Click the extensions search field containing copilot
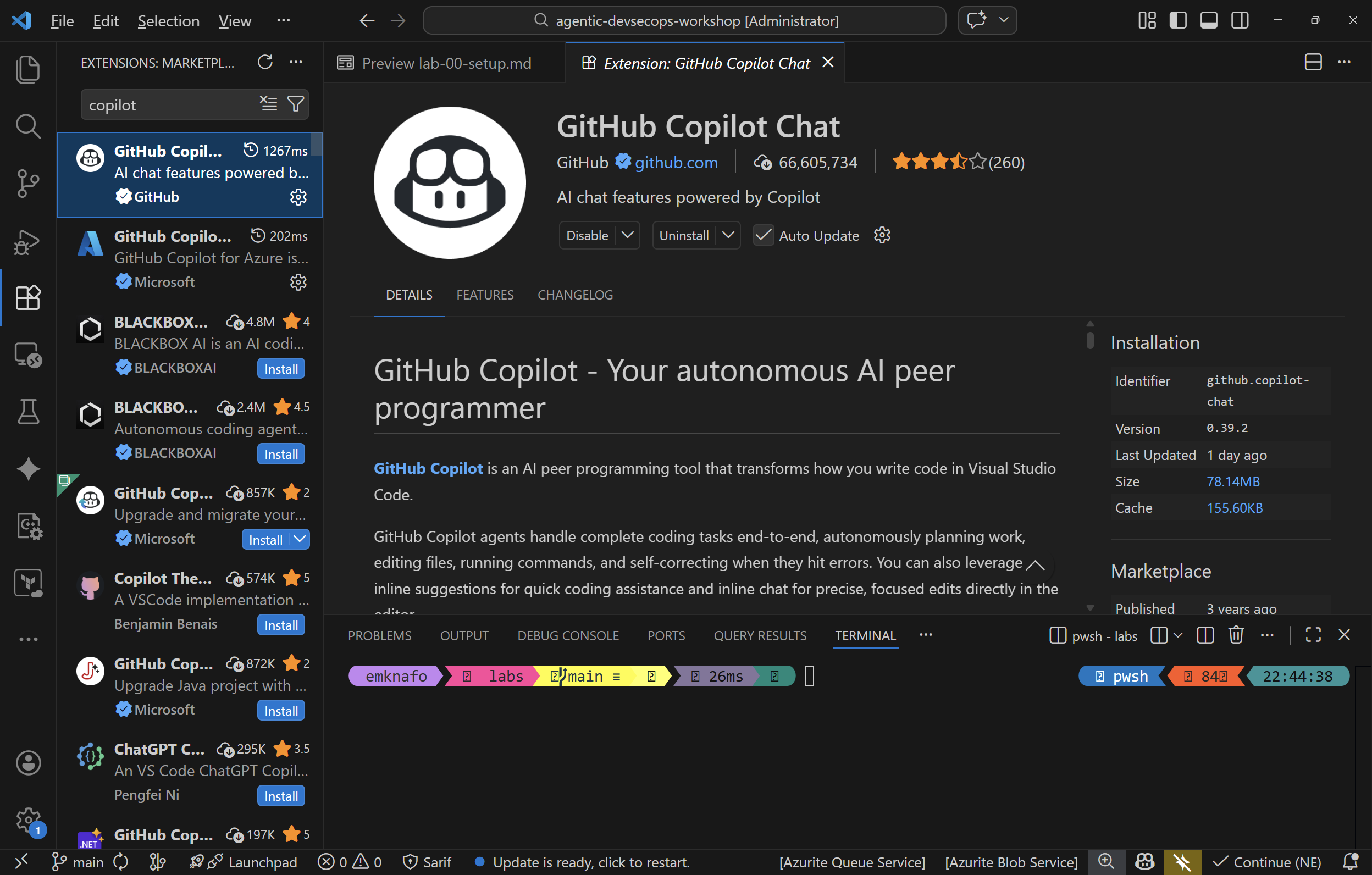This screenshot has height=875, width=1372. point(171,104)
